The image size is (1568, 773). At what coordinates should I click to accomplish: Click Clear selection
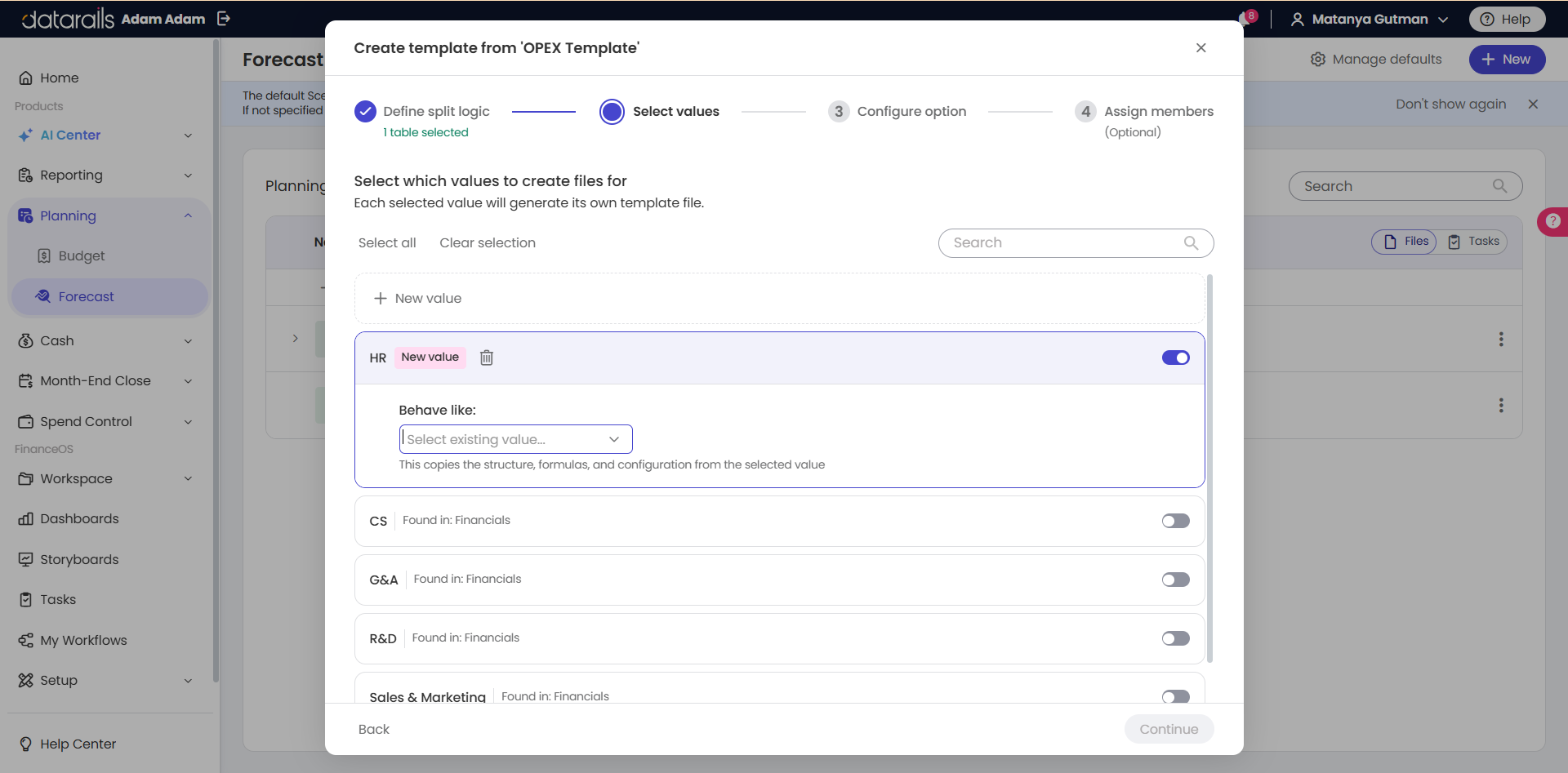click(x=488, y=243)
